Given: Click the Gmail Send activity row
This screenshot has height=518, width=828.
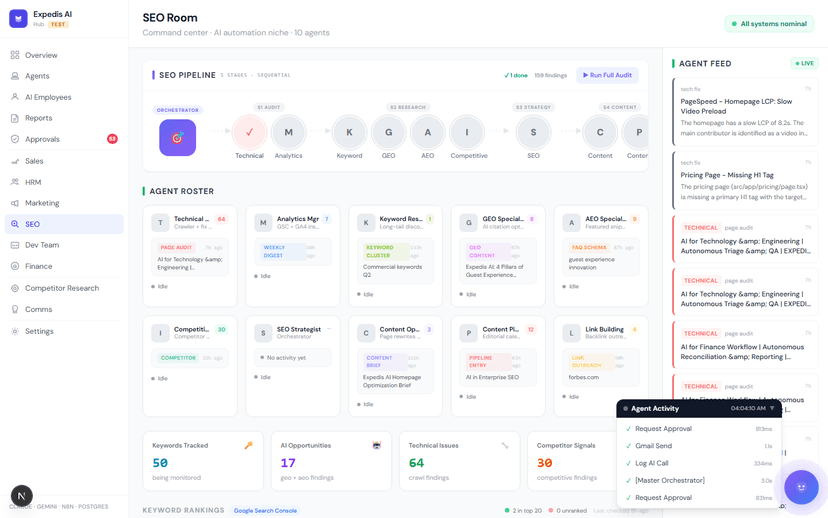Looking at the screenshot, I should pyautogui.click(x=699, y=446).
